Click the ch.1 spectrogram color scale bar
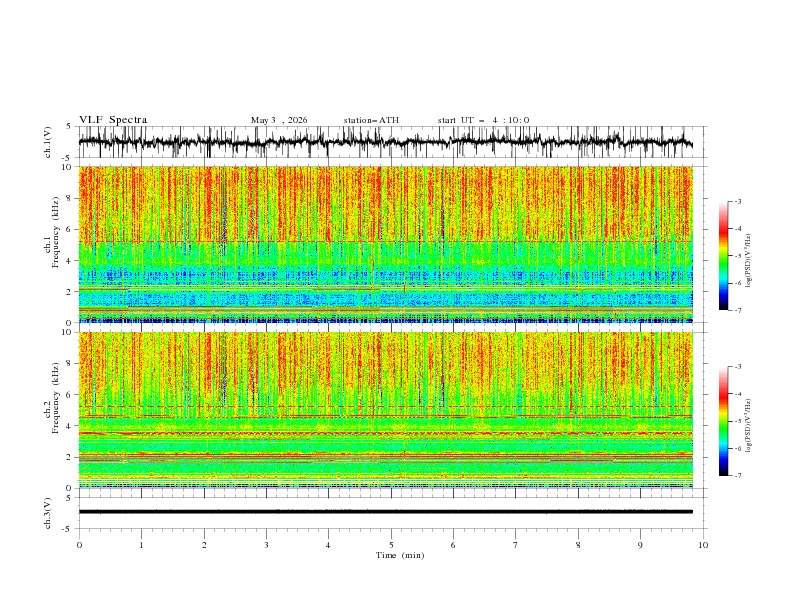Image resolution: width=792 pixels, height=612 pixels. click(723, 256)
